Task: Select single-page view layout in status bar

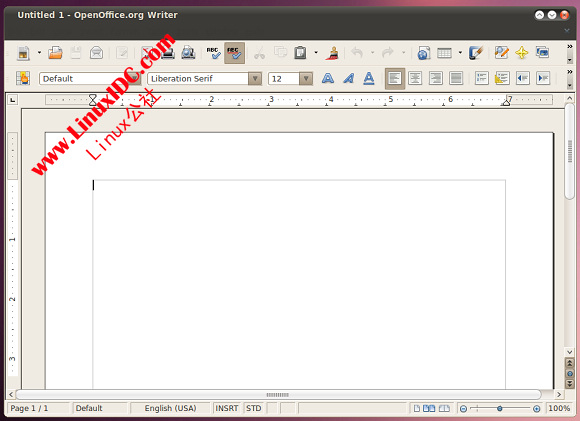Action: pos(417,408)
